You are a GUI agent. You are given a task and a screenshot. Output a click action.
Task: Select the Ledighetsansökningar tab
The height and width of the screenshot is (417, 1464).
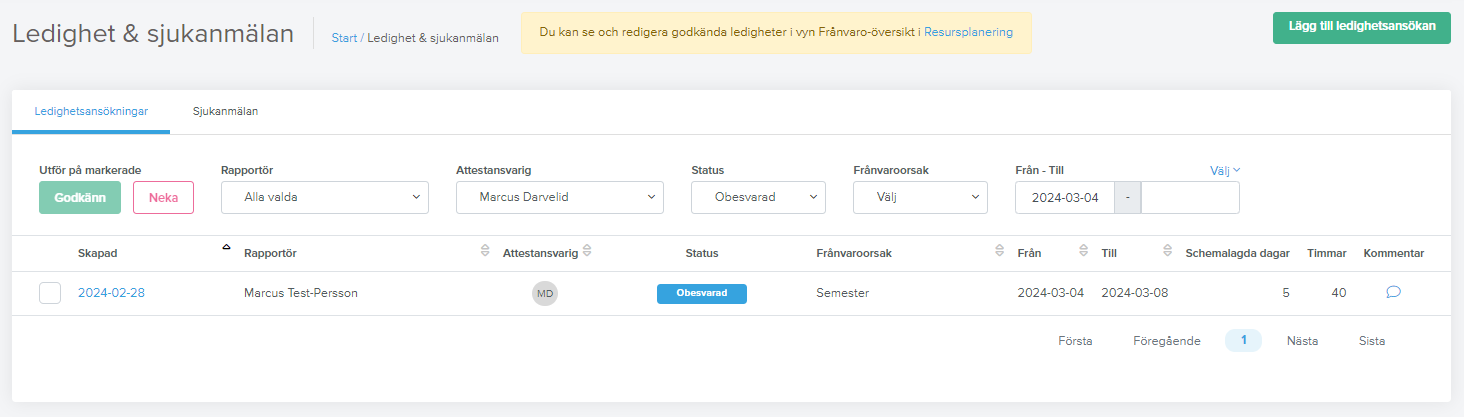(91, 111)
